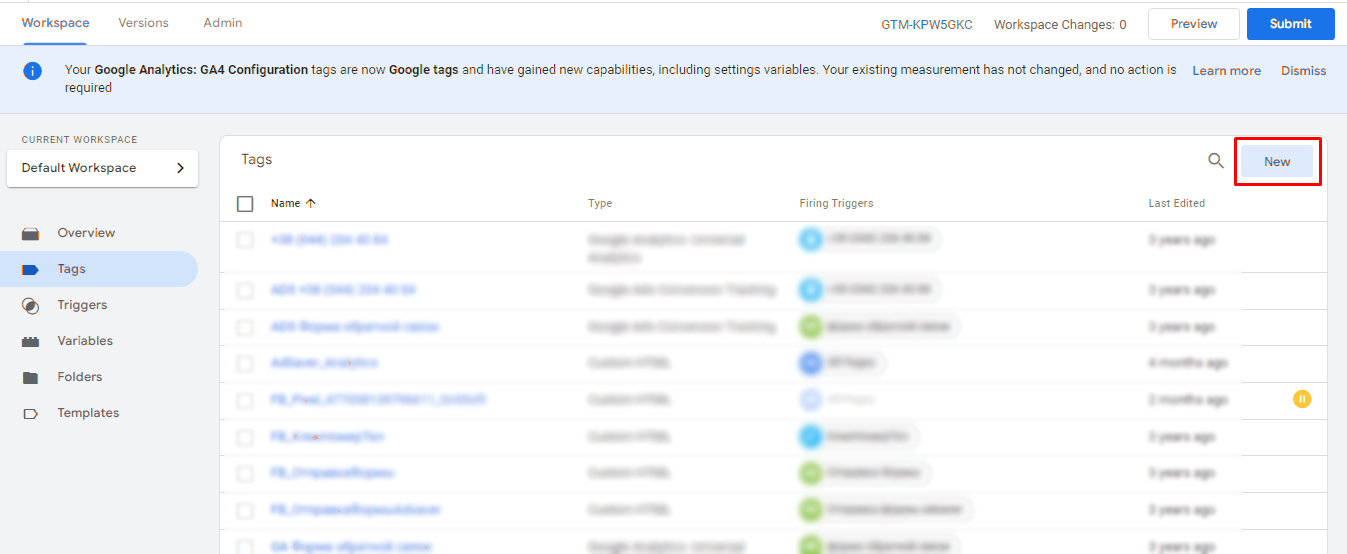Click green trigger icon in ADS Форма row
Viewport: 1347px width, 554px height.
[x=811, y=326]
